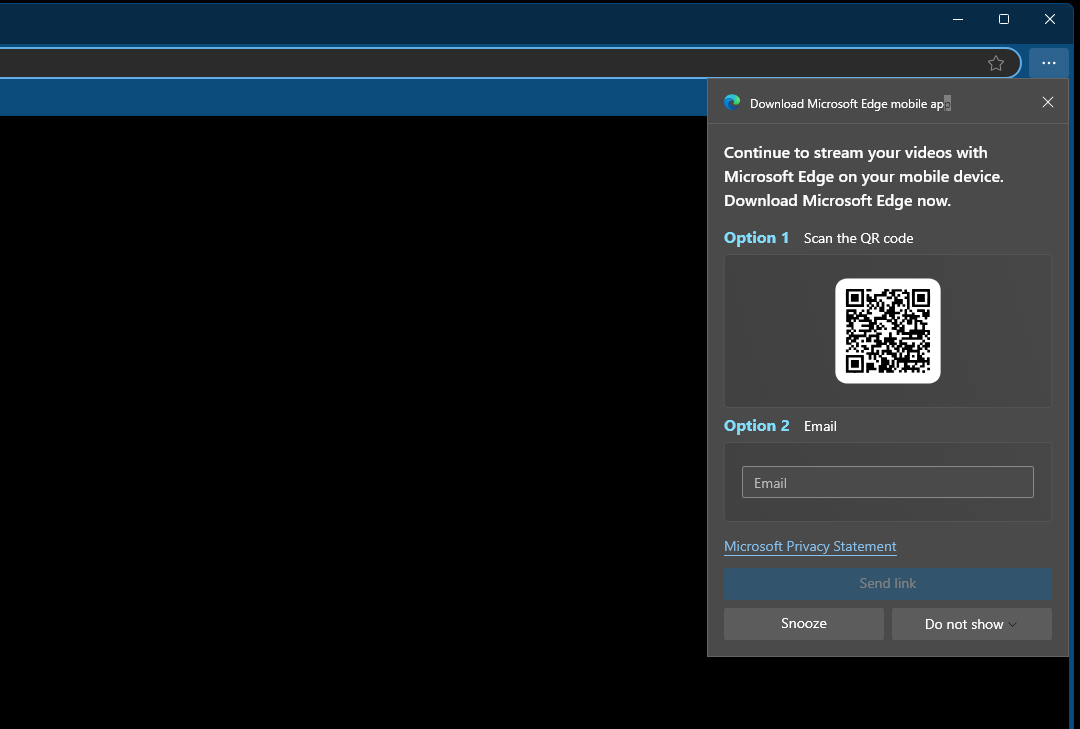Open the Microsoft Privacy Statement link
The height and width of the screenshot is (729, 1080).
tap(810, 546)
